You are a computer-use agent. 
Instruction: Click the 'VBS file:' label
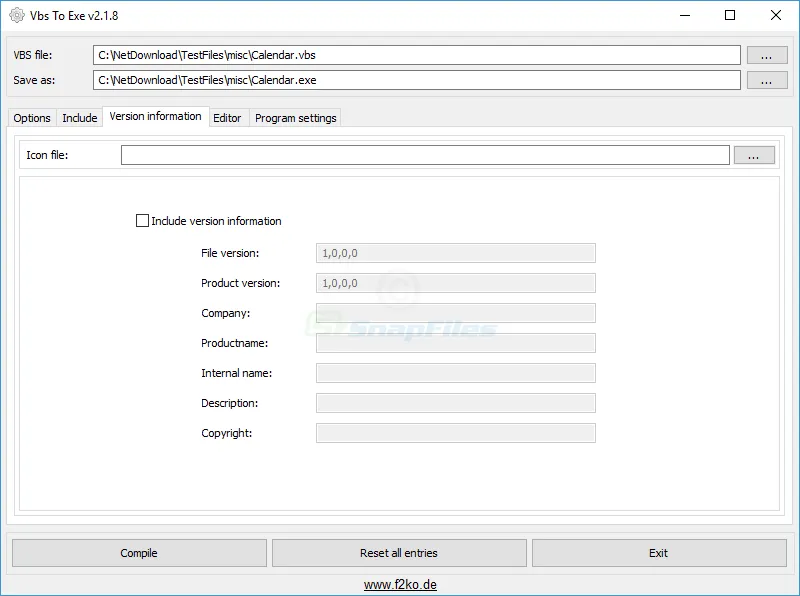point(33,55)
